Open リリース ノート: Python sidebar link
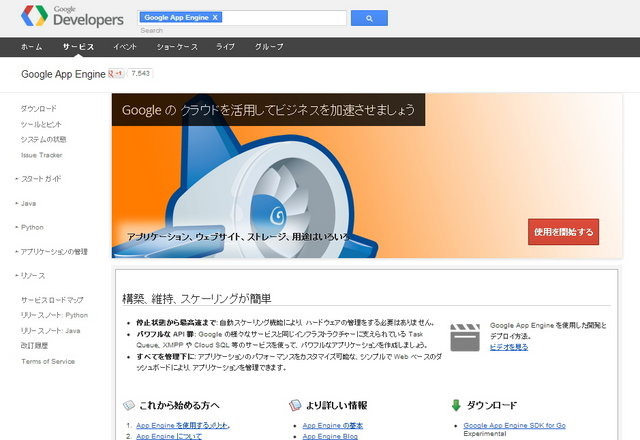640x440 pixels. pos(54,315)
